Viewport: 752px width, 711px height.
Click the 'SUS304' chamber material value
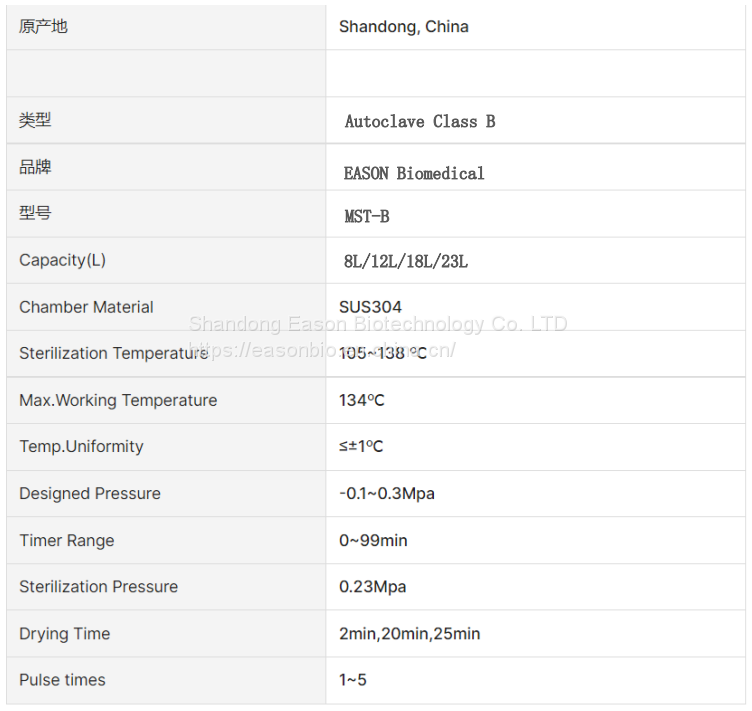(370, 307)
